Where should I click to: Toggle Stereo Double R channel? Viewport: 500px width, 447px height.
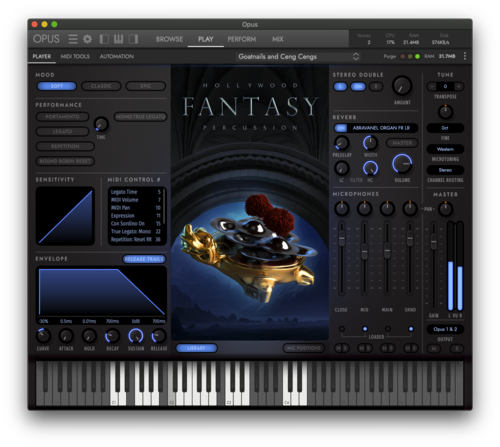[x=376, y=86]
